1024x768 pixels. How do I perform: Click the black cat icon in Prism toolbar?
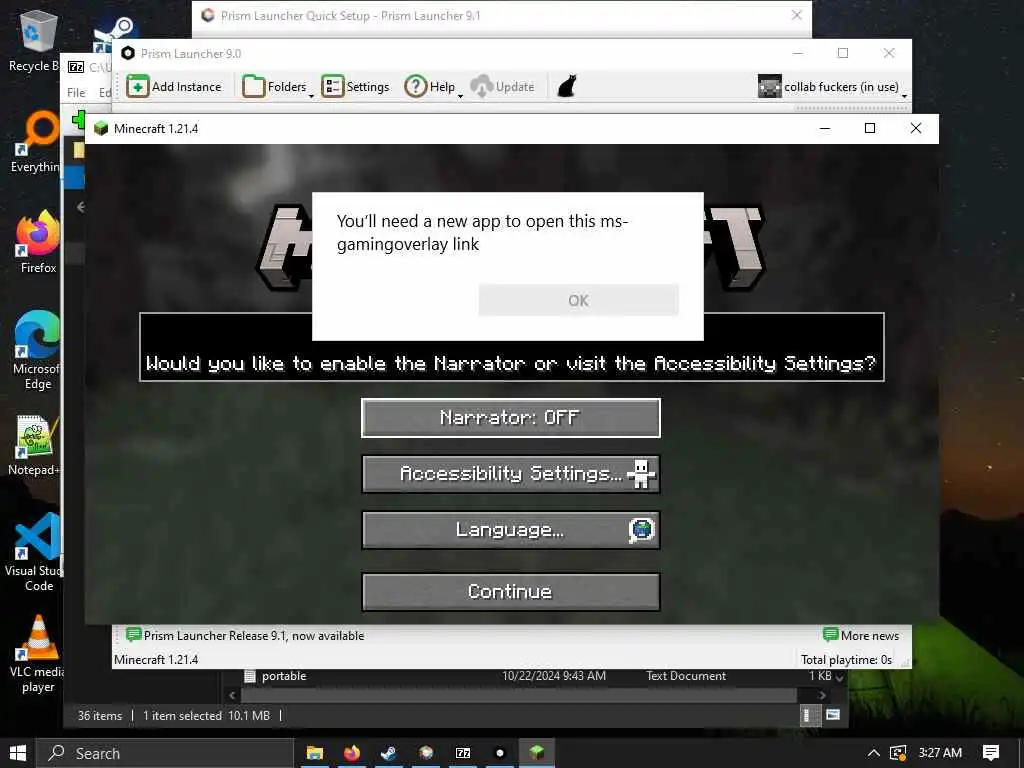(567, 86)
